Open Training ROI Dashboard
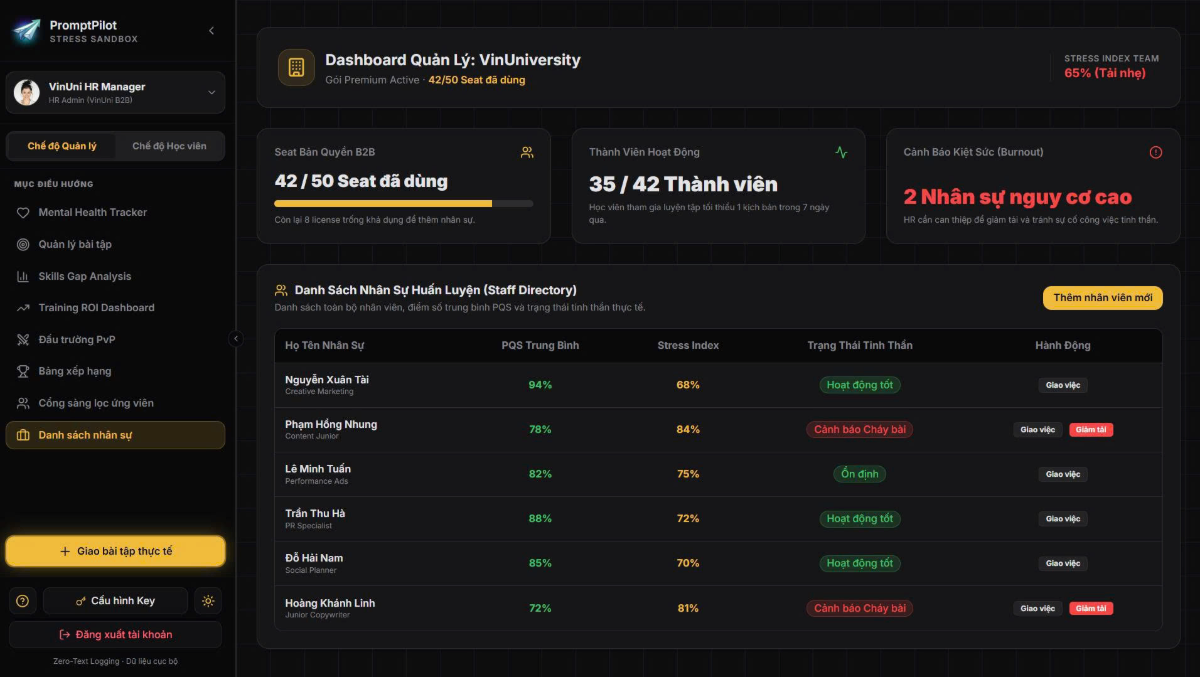This screenshot has height=677, width=1200. (115, 308)
